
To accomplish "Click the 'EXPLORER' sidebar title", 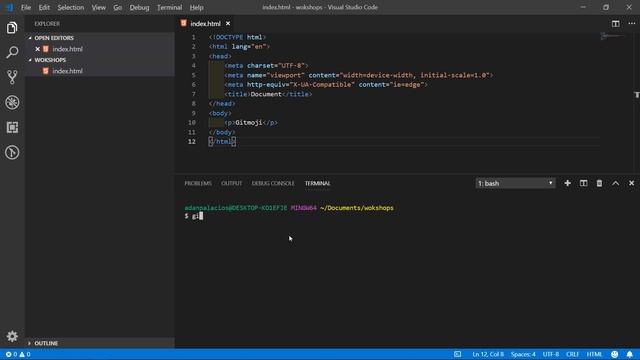I will (x=47, y=24).
